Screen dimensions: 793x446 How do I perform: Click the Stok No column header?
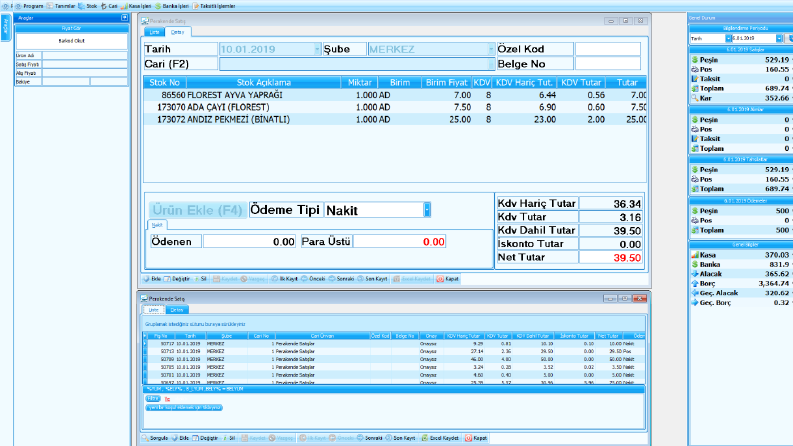(165, 82)
